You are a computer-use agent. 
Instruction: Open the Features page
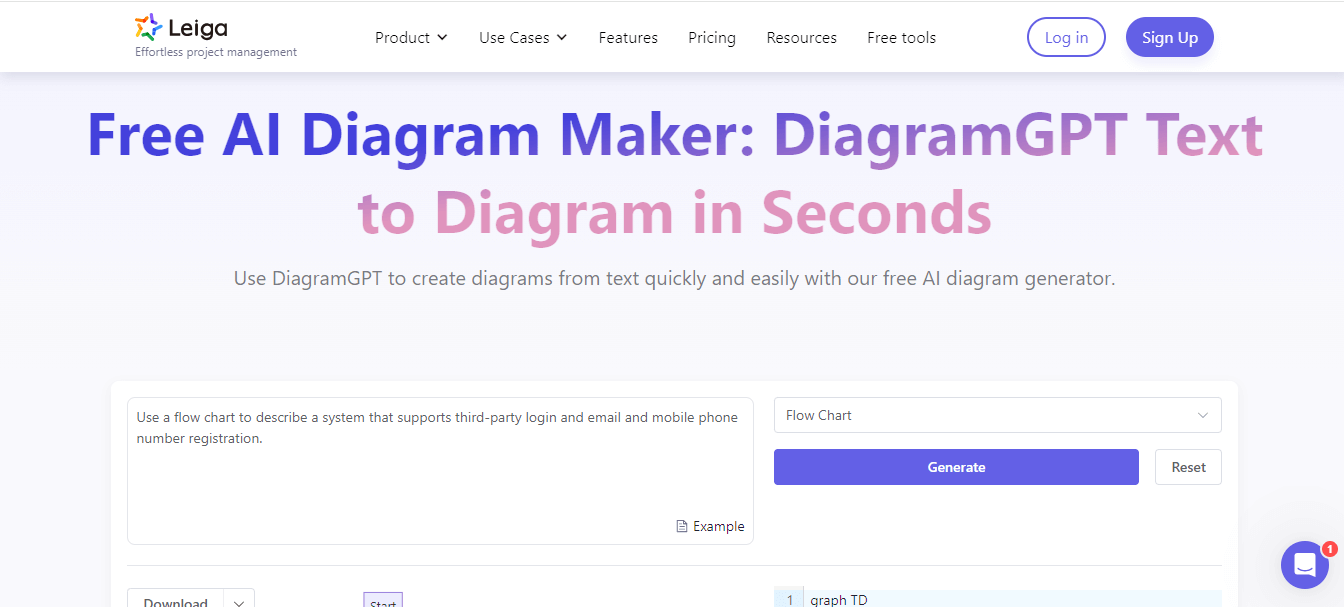tap(628, 38)
